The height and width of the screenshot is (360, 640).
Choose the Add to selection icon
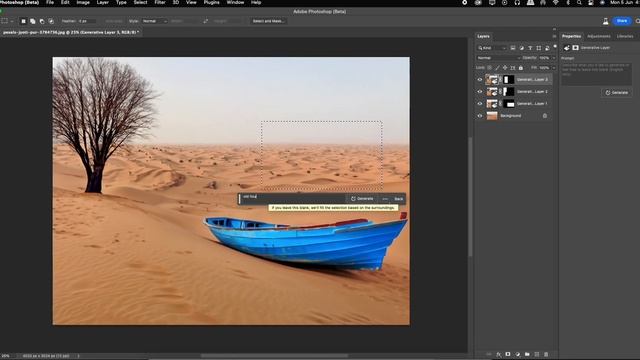pos(33,21)
